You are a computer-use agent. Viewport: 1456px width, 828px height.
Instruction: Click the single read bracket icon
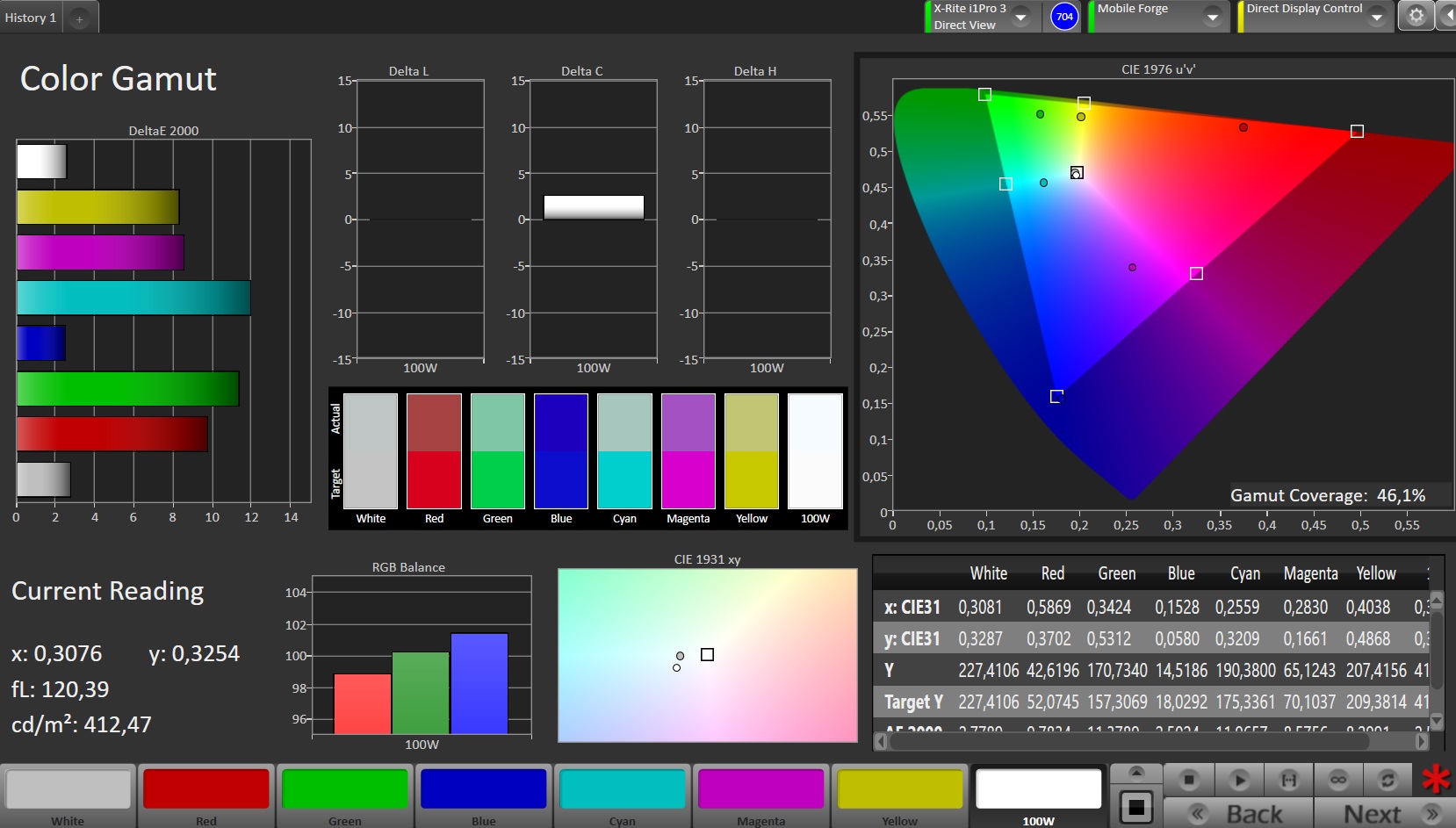(x=1288, y=780)
